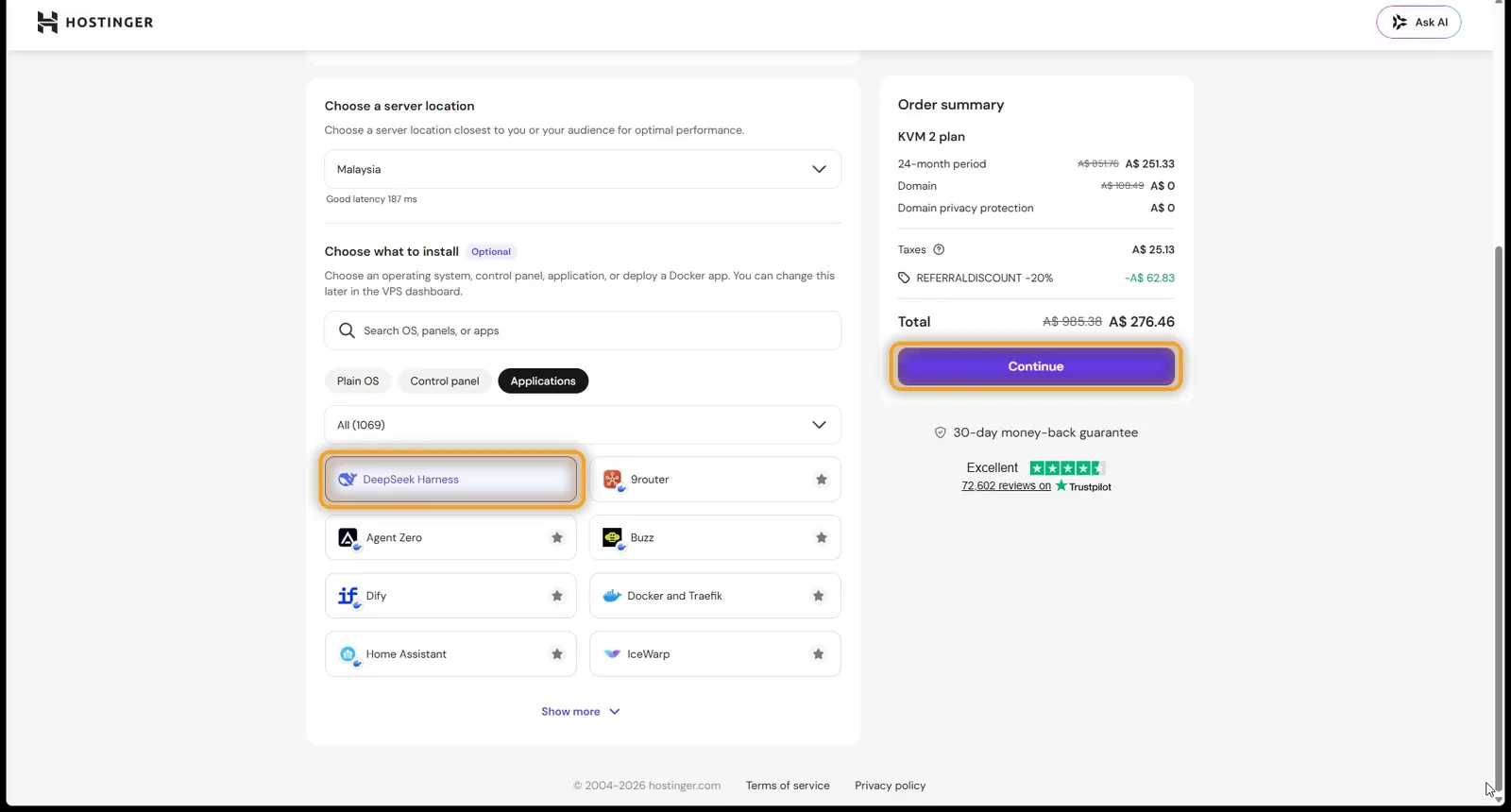Viewport: 1511px width, 812px height.
Task: Select the Applications tab
Action: click(x=543, y=381)
